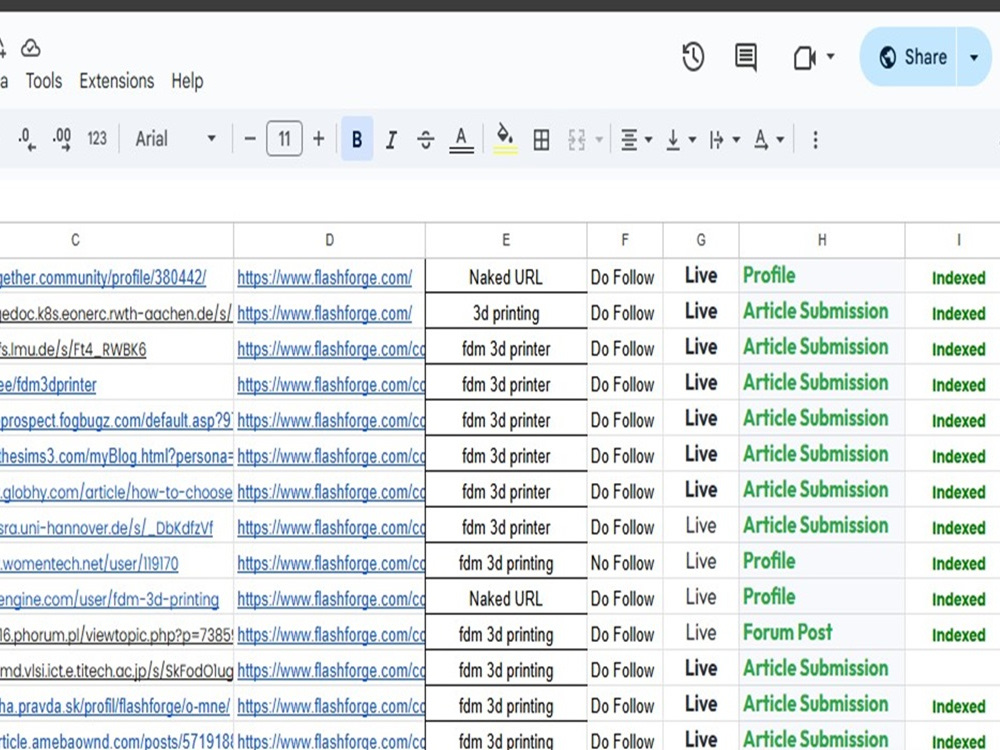Select 'Do Follow' in titech.ac.jp row
Image resolution: width=1000 pixels, height=750 pixels.
pos(624,670)
